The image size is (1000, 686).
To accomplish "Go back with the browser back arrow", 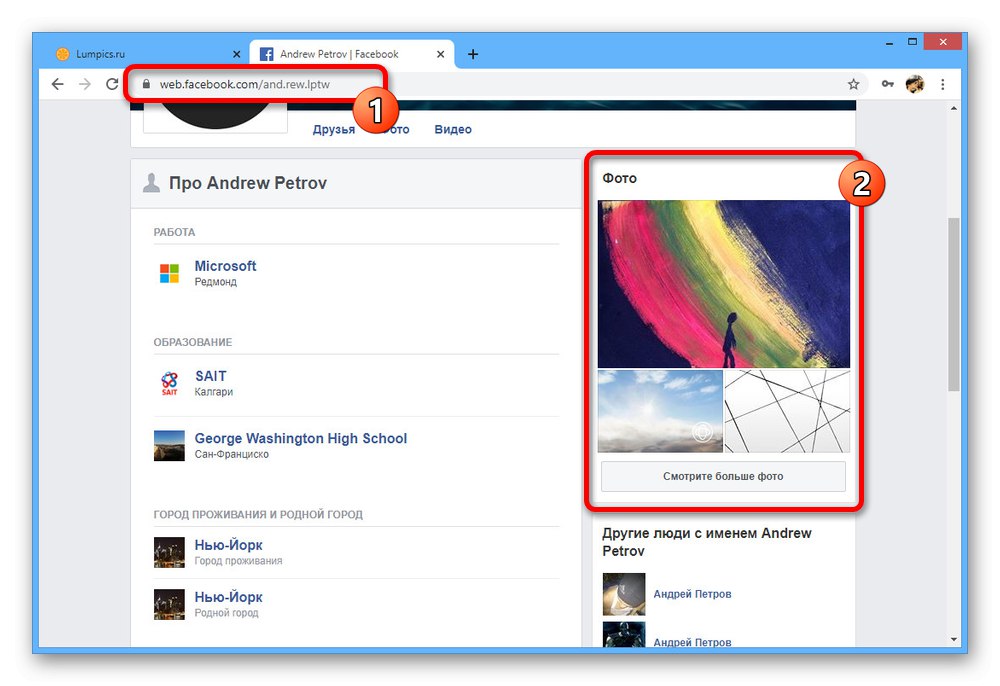I will 57,84.
